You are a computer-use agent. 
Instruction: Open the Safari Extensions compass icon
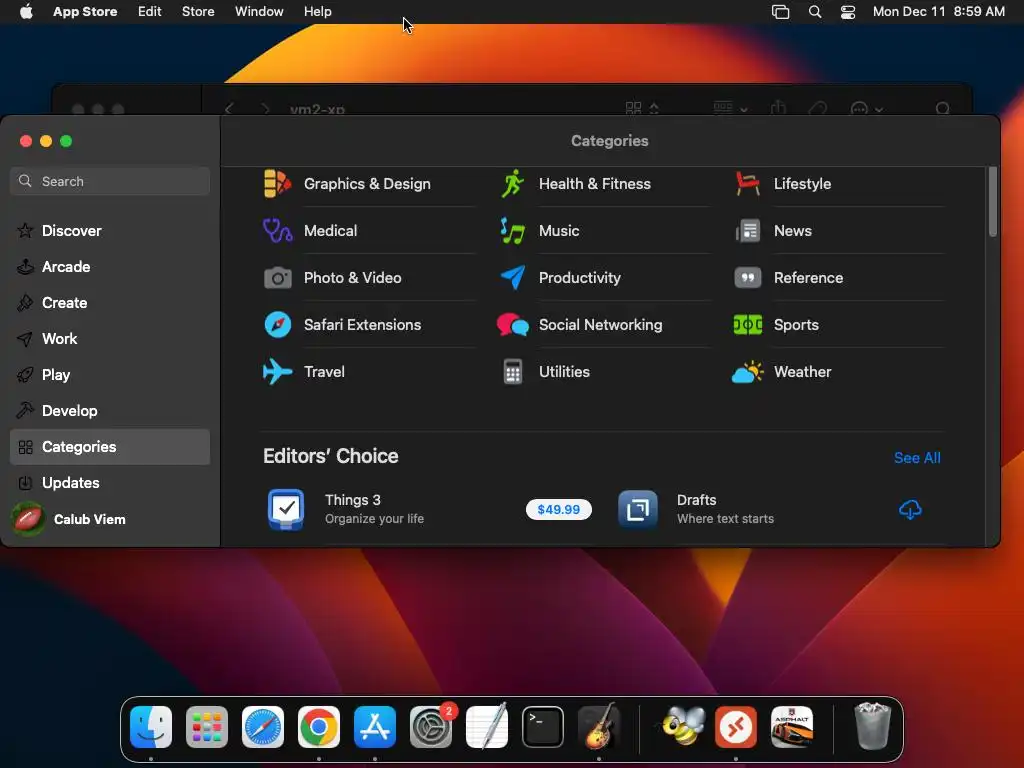point(277,325)
